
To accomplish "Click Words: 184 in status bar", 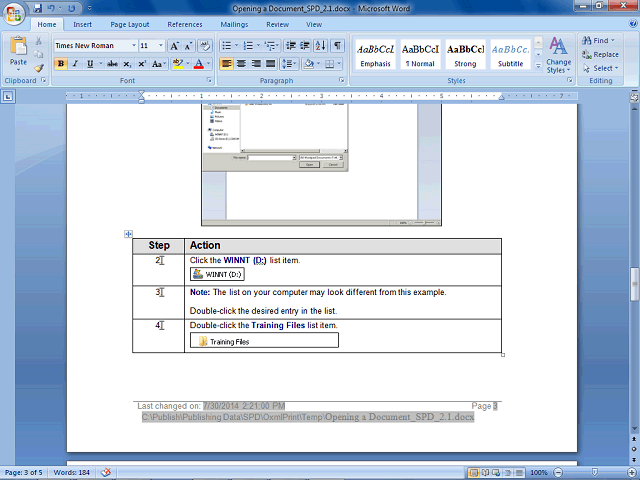I will coord(71,472).
